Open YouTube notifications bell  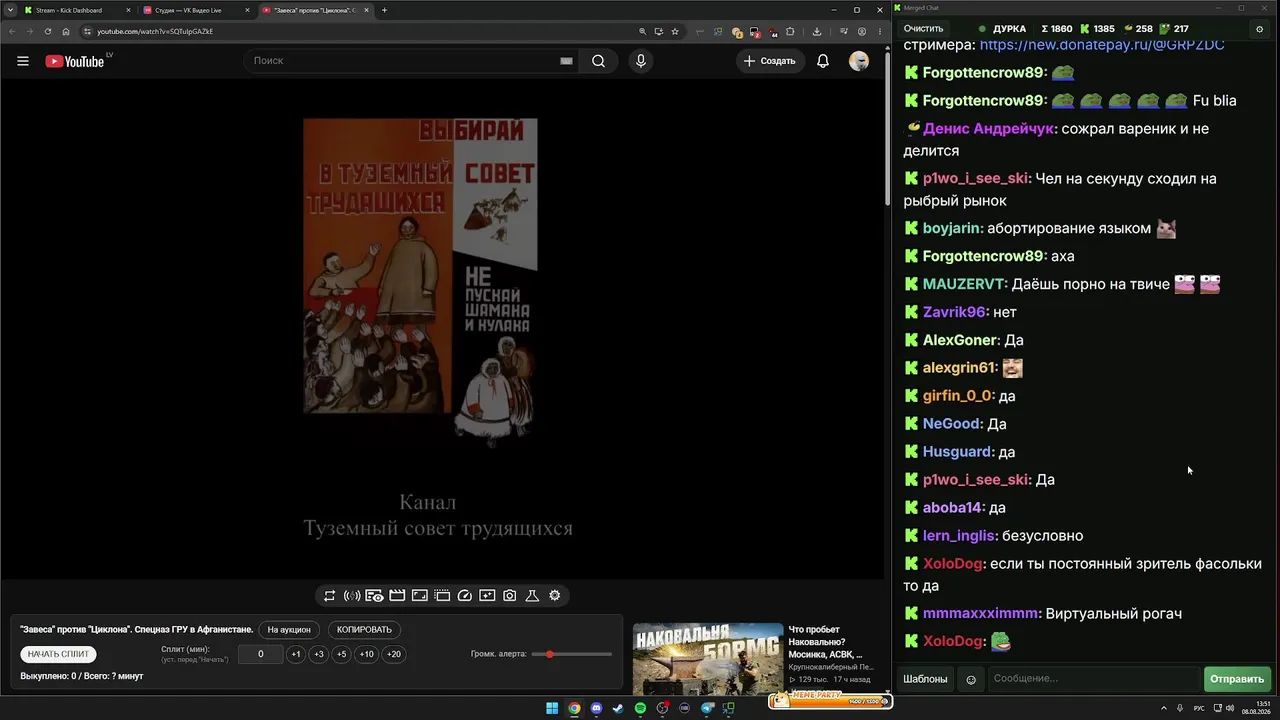(x=823, y=61)
